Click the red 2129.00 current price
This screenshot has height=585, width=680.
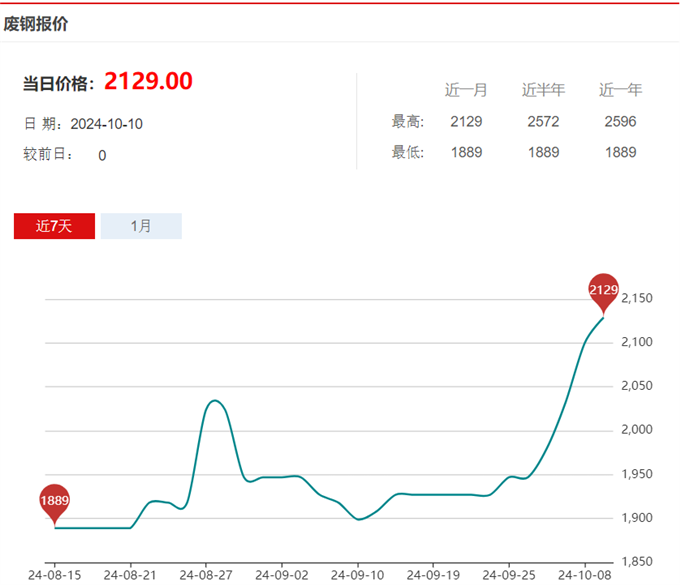148,81
